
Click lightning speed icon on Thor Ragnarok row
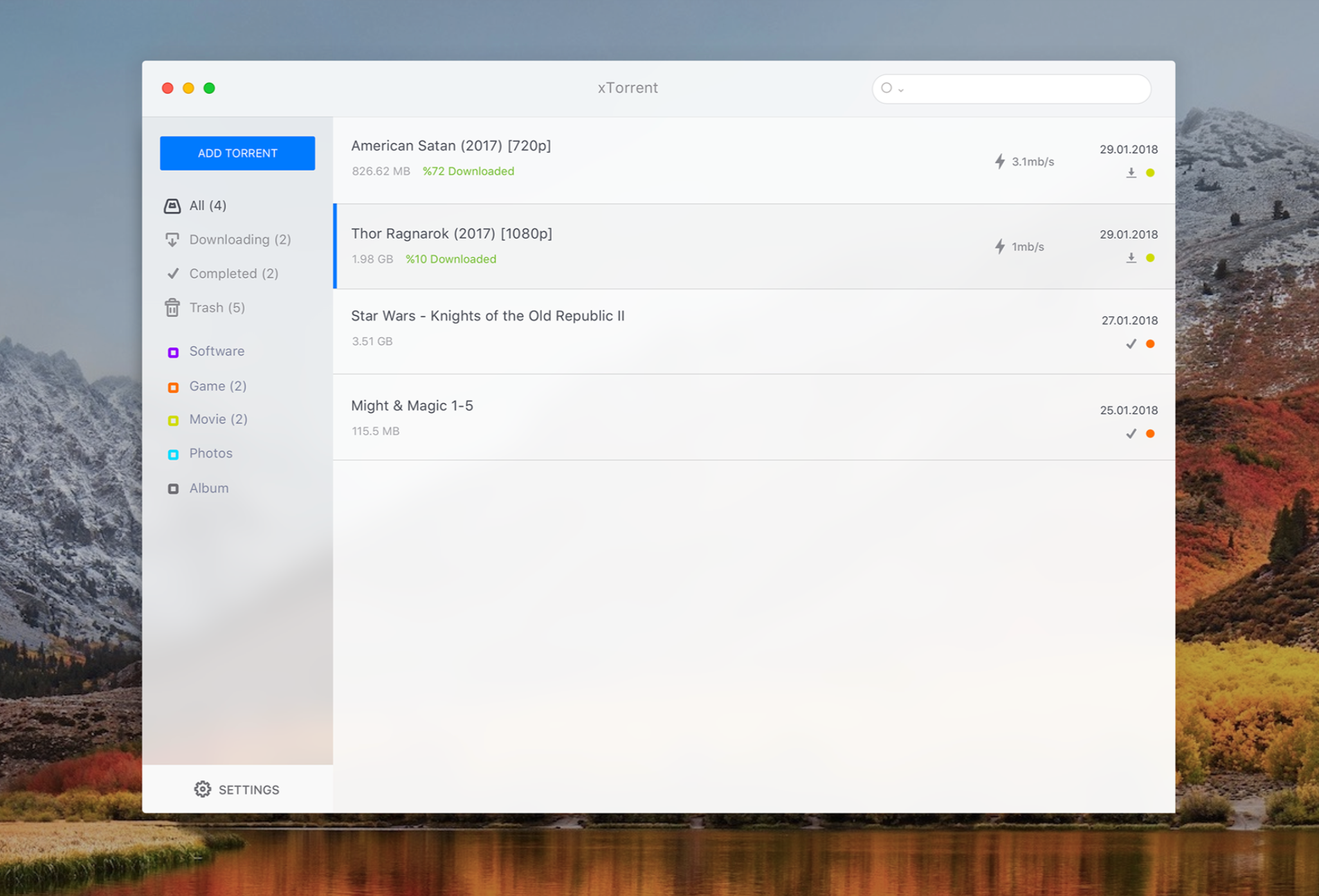pos(999,246)
